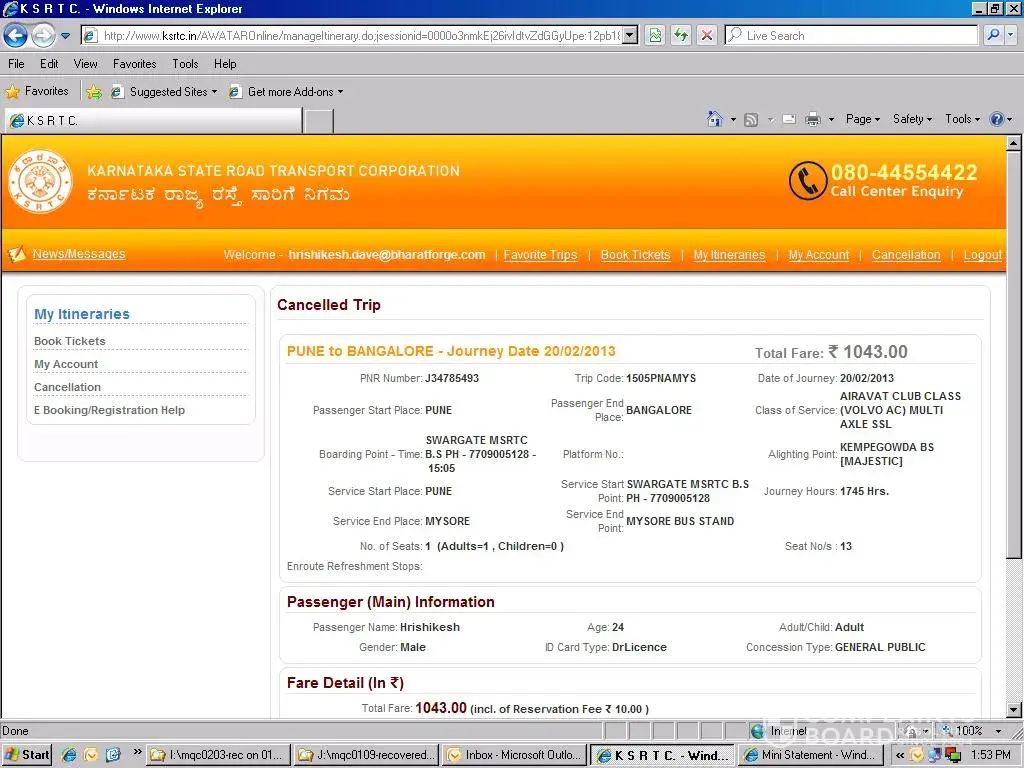This screenshot has width=1024, height=768.
Task: Click the Read Mail envelope icon
Action: [x=789, y=119]
